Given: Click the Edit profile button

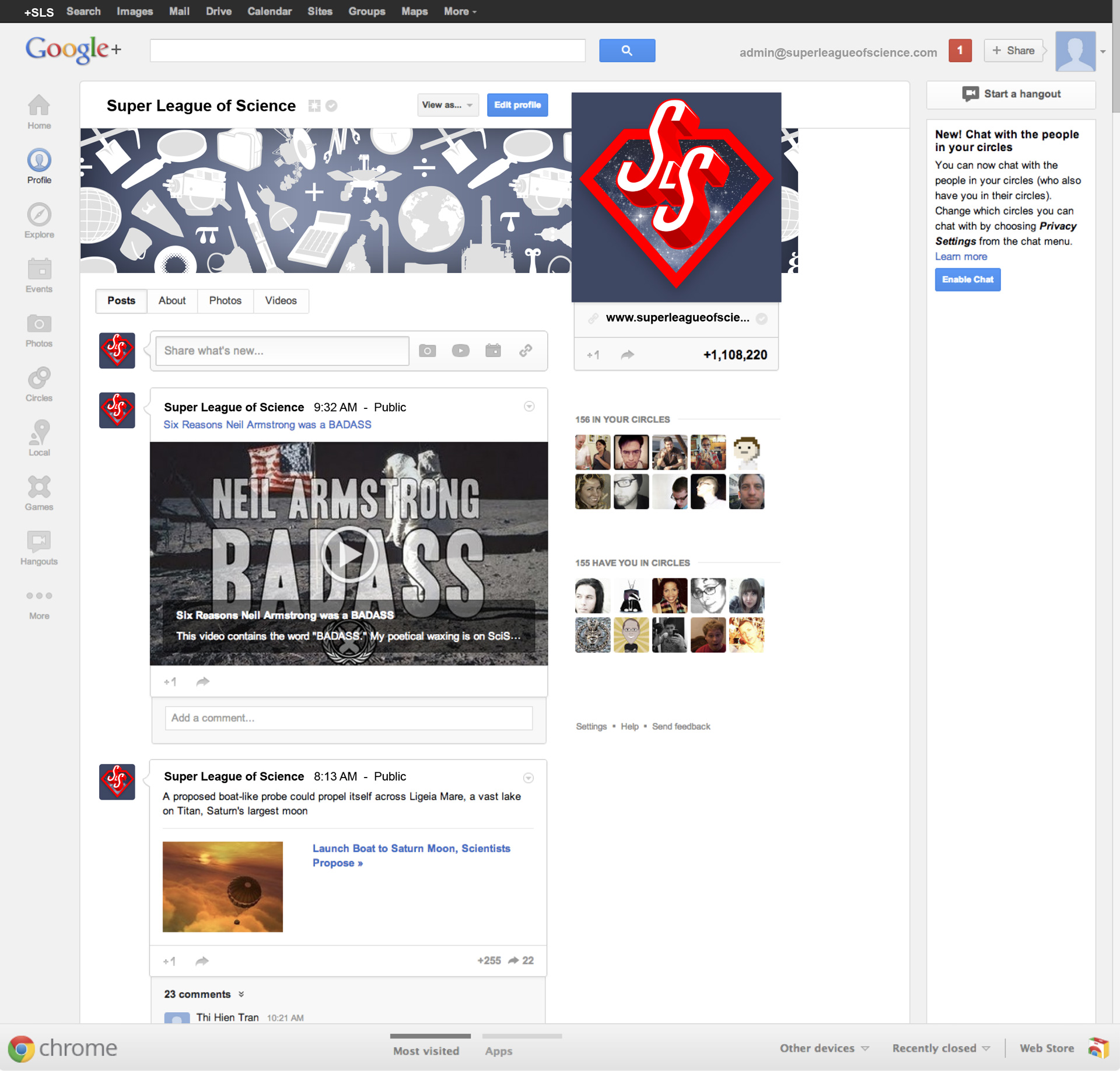Looking at the screenshot, I should click(x=517, y=105).
